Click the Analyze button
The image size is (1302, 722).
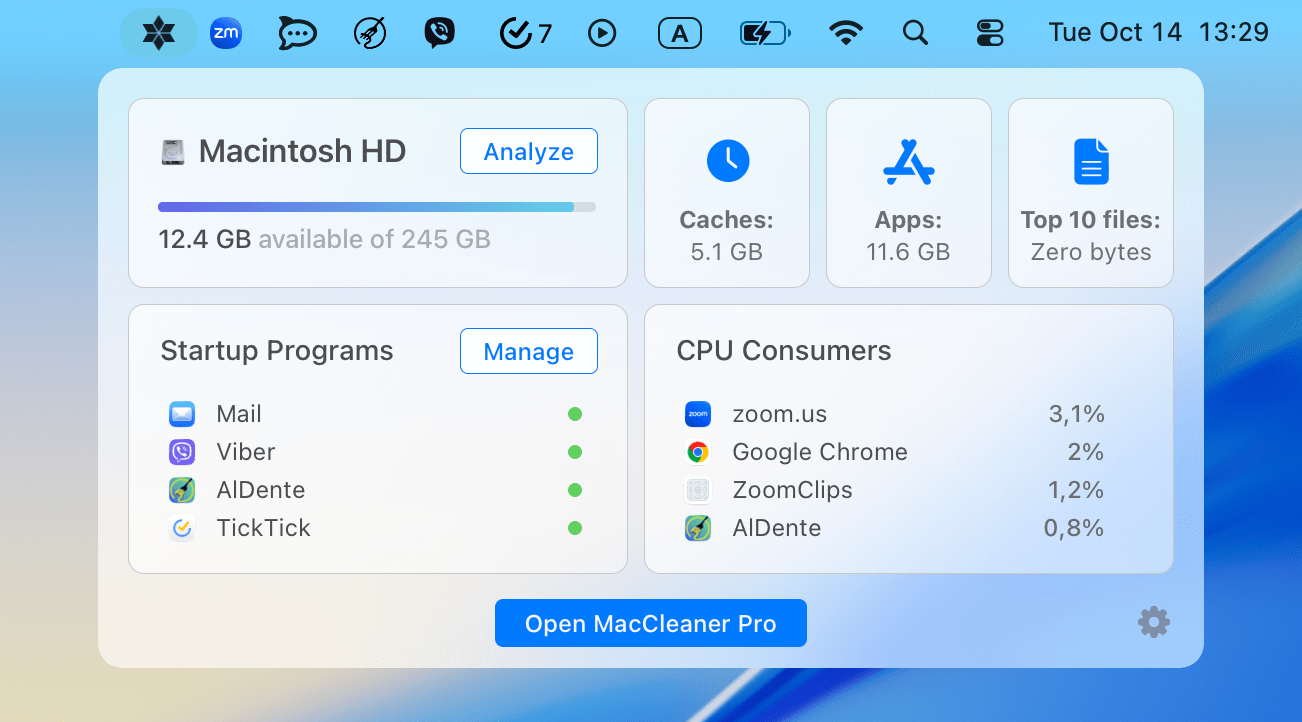click(x=528, y=152)
